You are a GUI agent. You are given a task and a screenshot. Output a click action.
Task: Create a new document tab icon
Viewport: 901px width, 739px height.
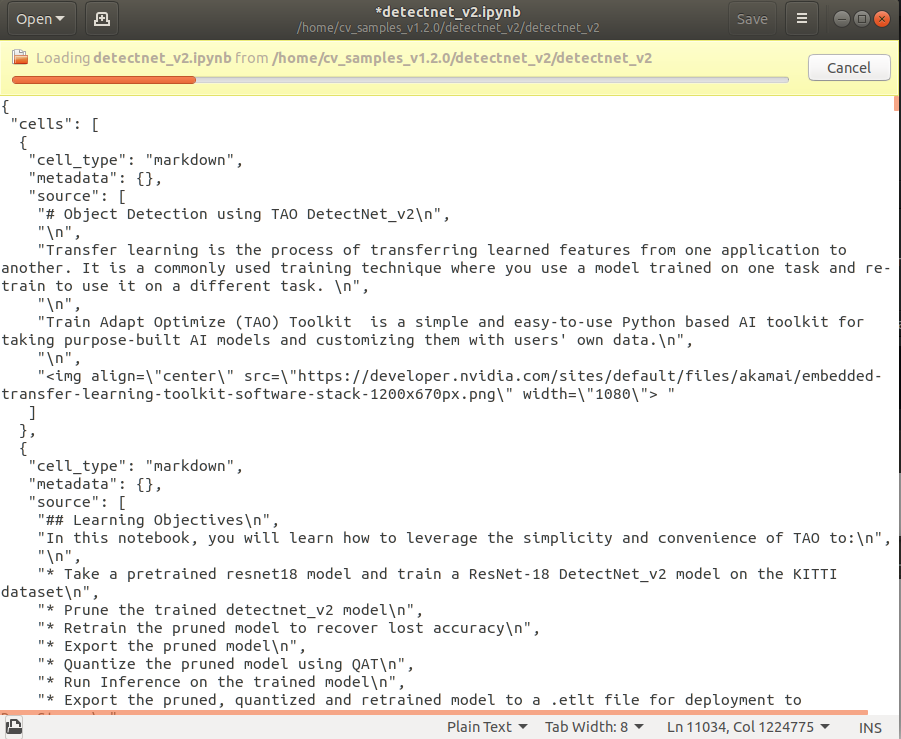pos(102,19)
